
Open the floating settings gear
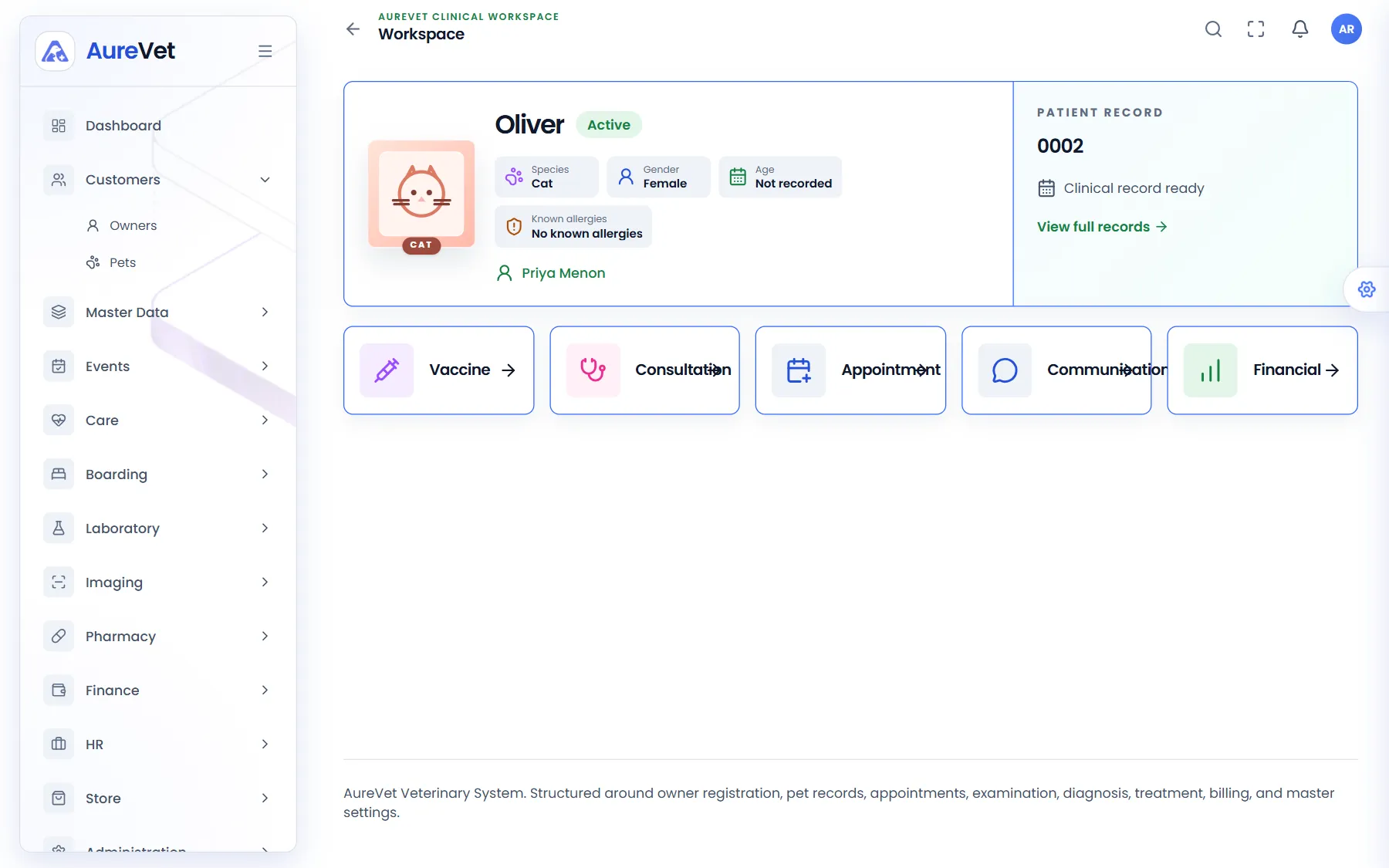(1367, 289)
